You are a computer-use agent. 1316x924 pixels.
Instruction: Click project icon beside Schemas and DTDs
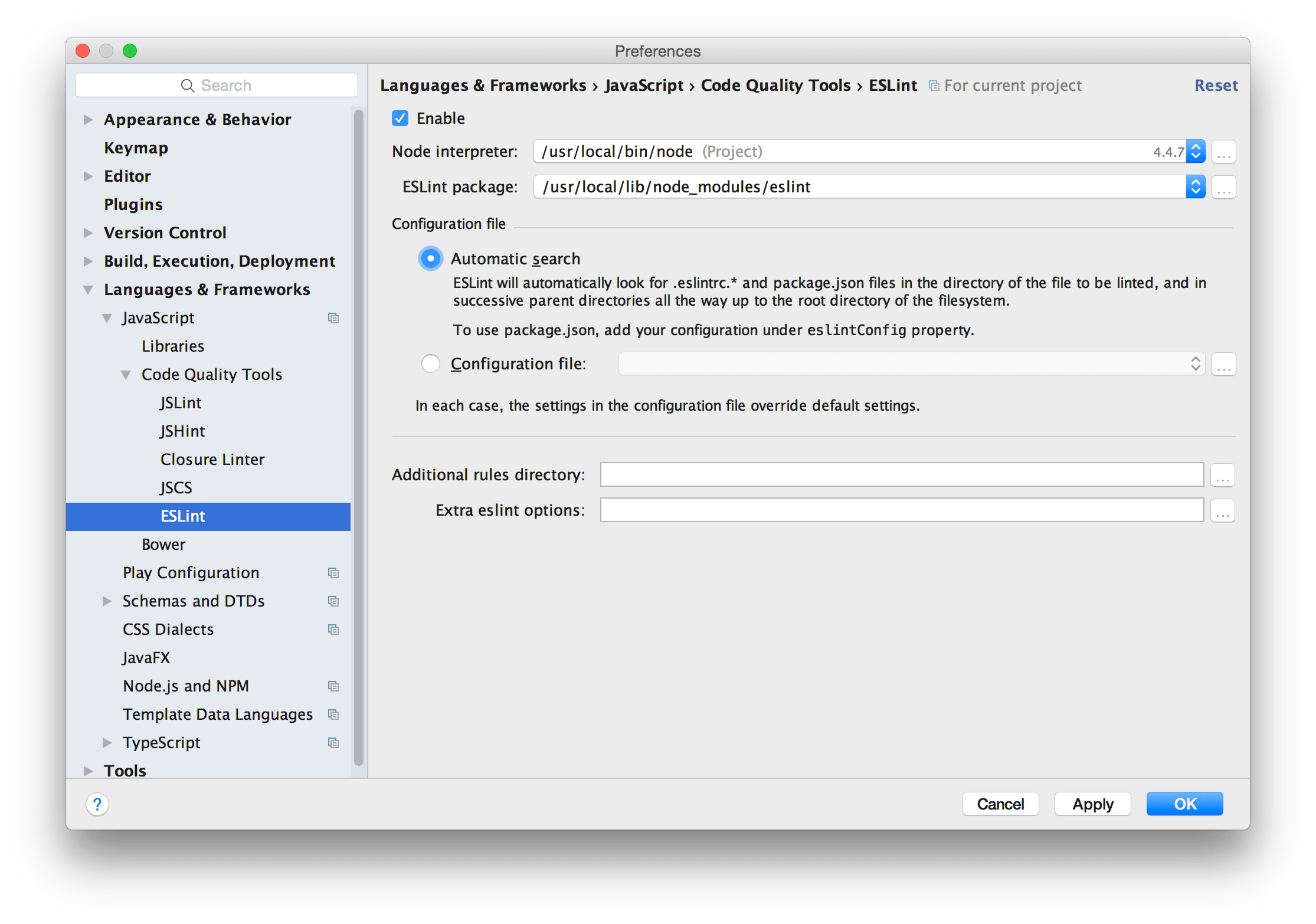[x=333, y=601]
